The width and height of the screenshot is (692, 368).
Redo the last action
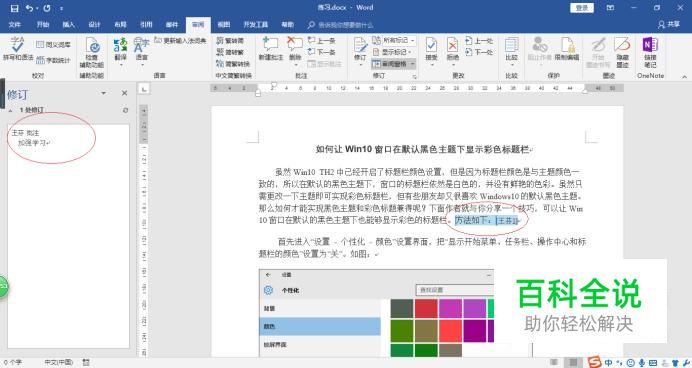click(47, 8)
